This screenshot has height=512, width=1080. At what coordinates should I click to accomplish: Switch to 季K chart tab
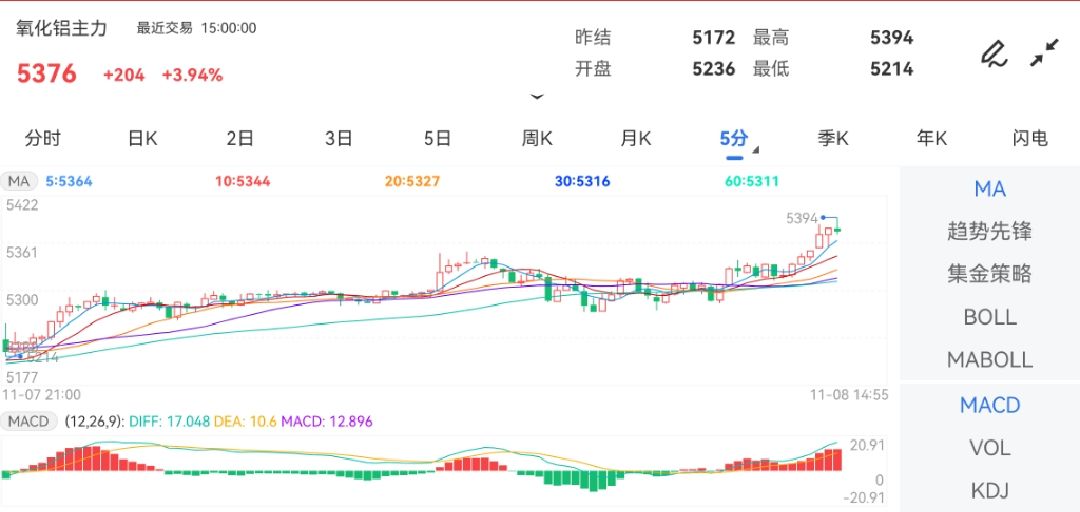833,139
